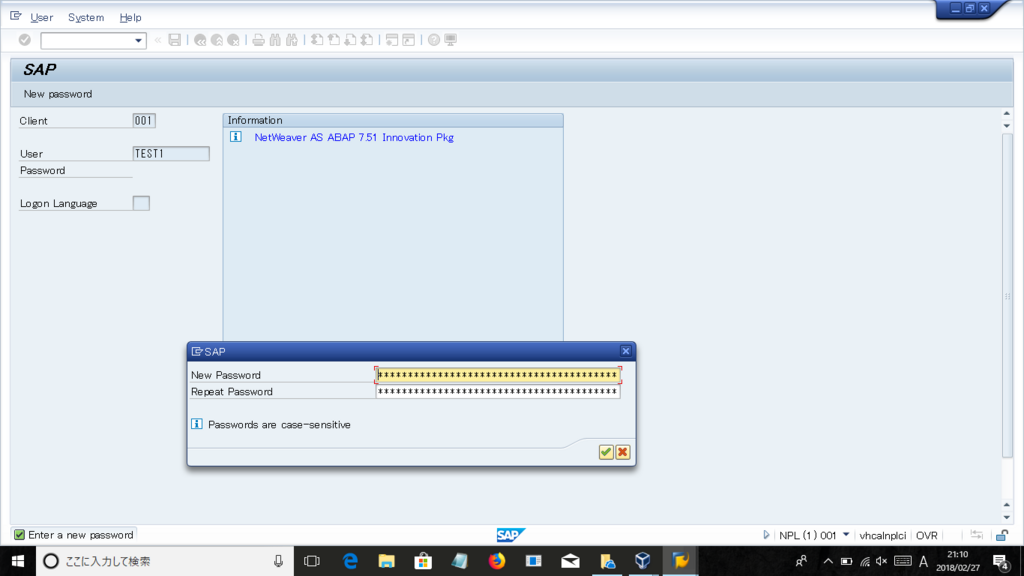Viewport: 1024px width, 576px height.
Task: Click the status bar message checkmark icon
Action: [20, 535]
